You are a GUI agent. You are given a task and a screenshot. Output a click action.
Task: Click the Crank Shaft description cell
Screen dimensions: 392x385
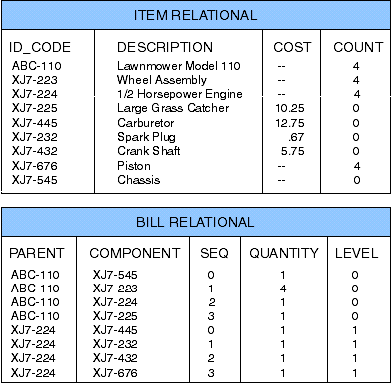tap(149, 151)
